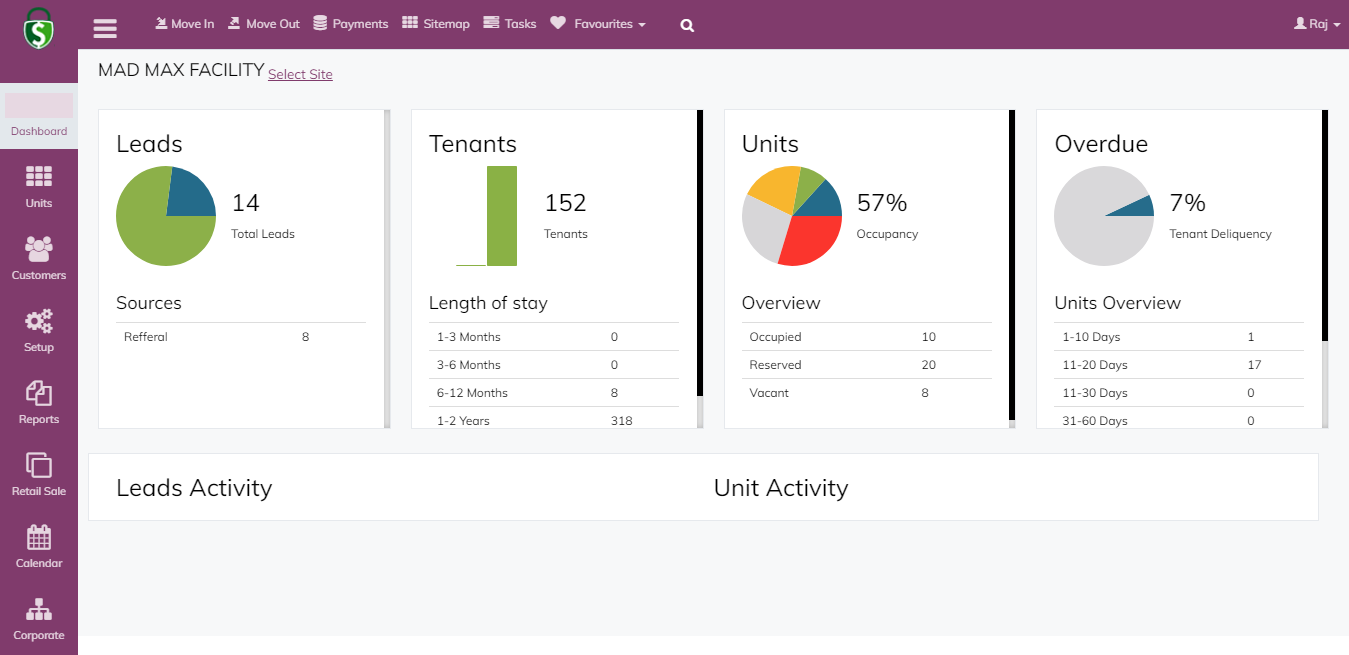Click the Leads card scrollbar

(x=387, y=269)
